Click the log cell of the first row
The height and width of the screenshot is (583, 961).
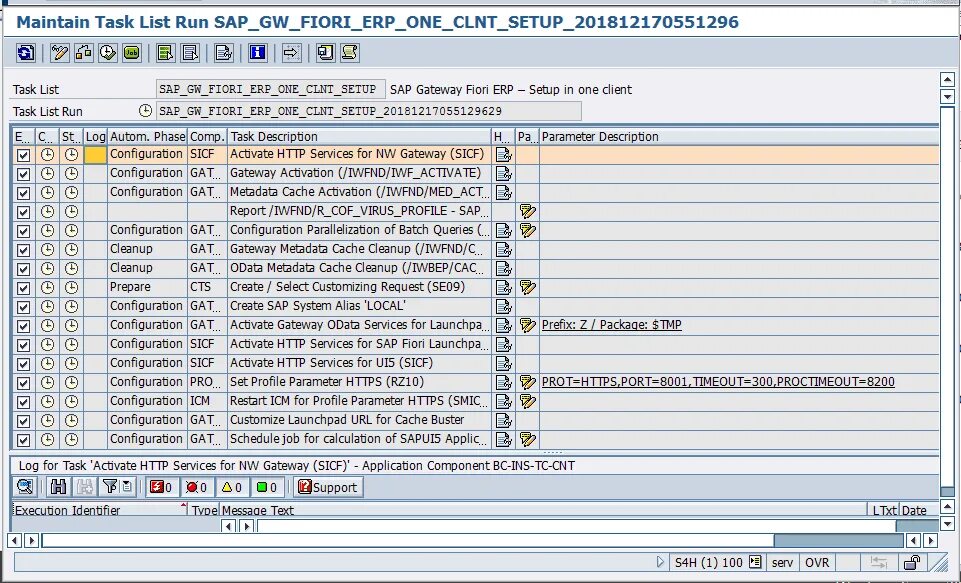(95, 155)
